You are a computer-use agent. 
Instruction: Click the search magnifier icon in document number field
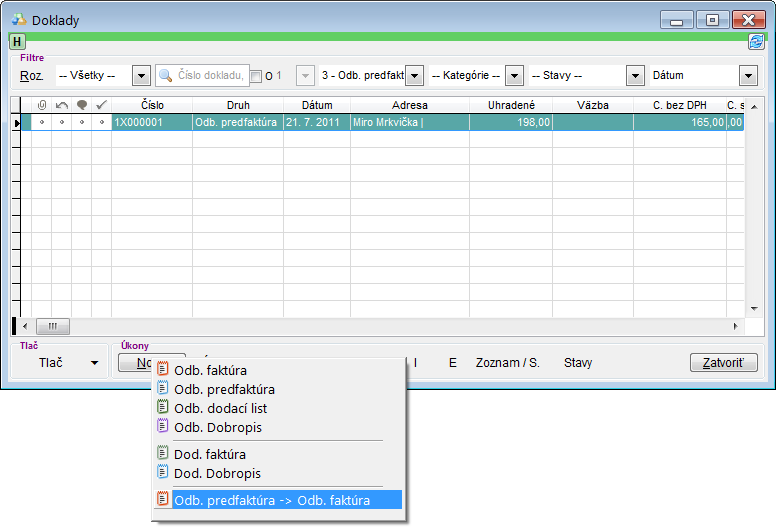click(x=166, y=76)
